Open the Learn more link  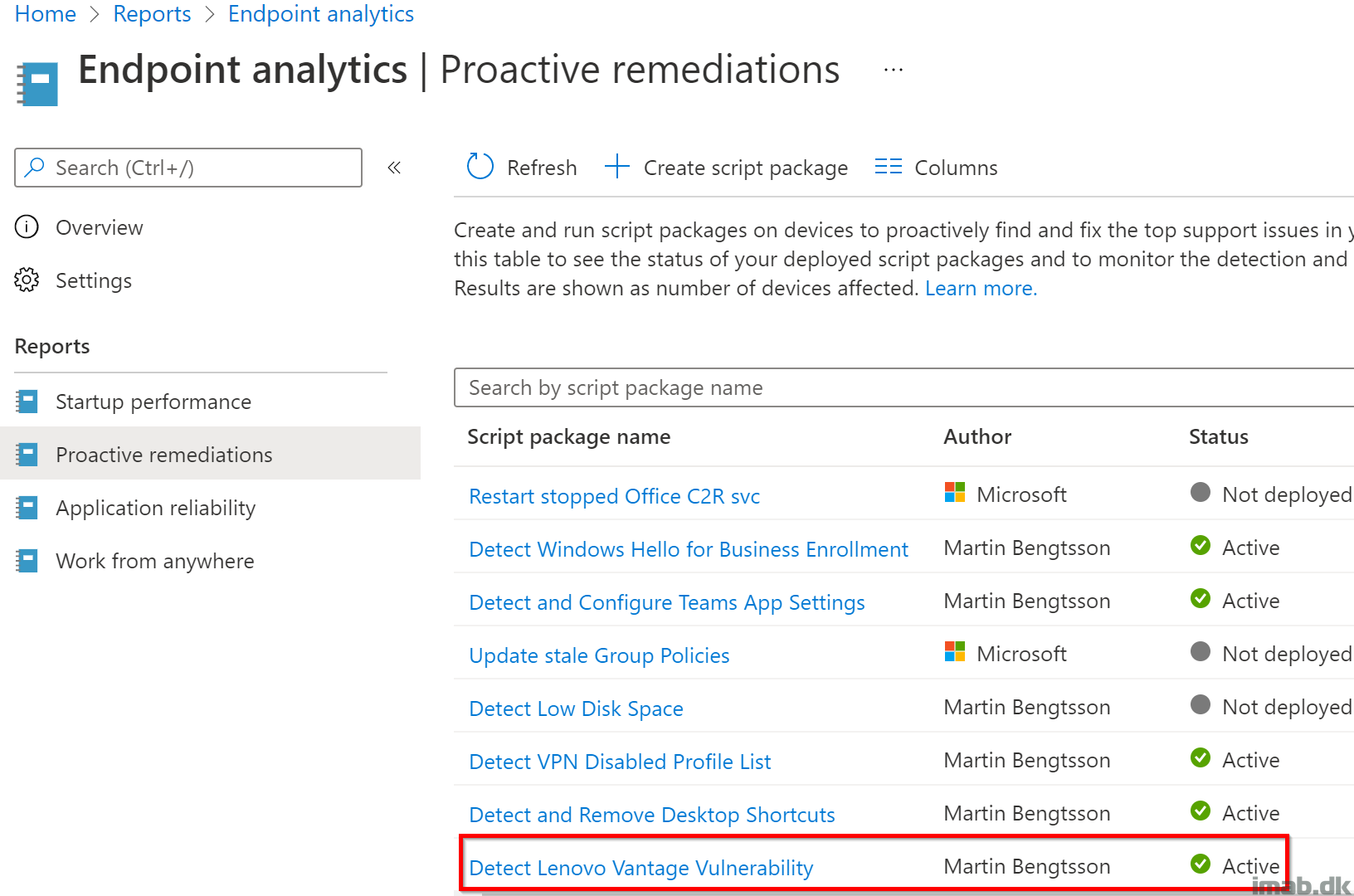pyautogui.click(x=981, y=288)
